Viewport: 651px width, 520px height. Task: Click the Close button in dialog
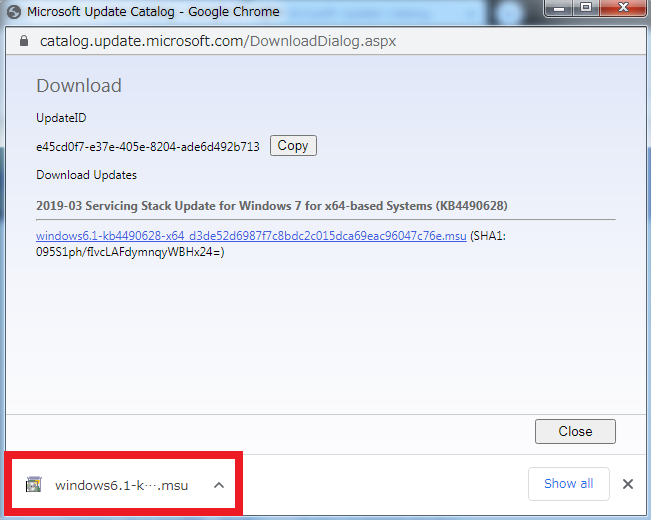pyautogui.click(x=575, y=431)
